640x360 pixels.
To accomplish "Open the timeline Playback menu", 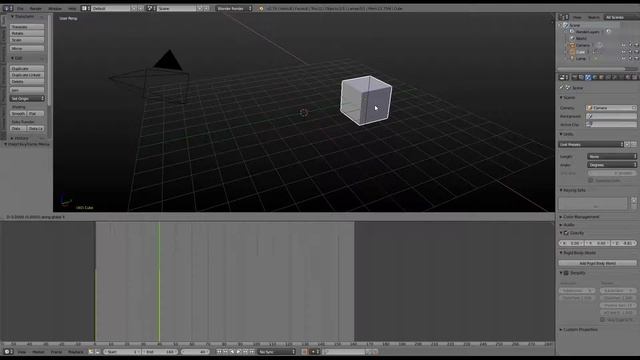I will tap(76, 351).
